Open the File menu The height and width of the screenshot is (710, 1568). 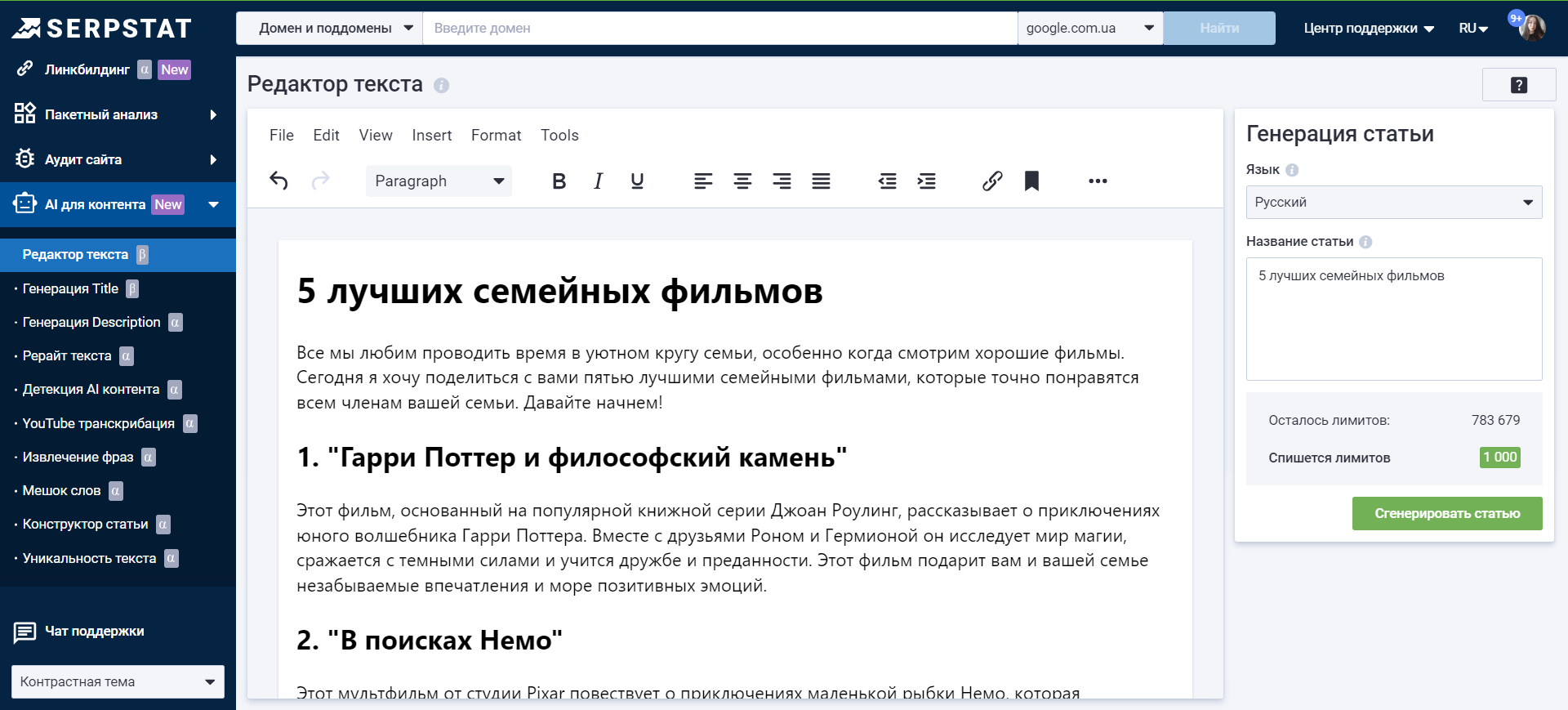pos(282,135)
